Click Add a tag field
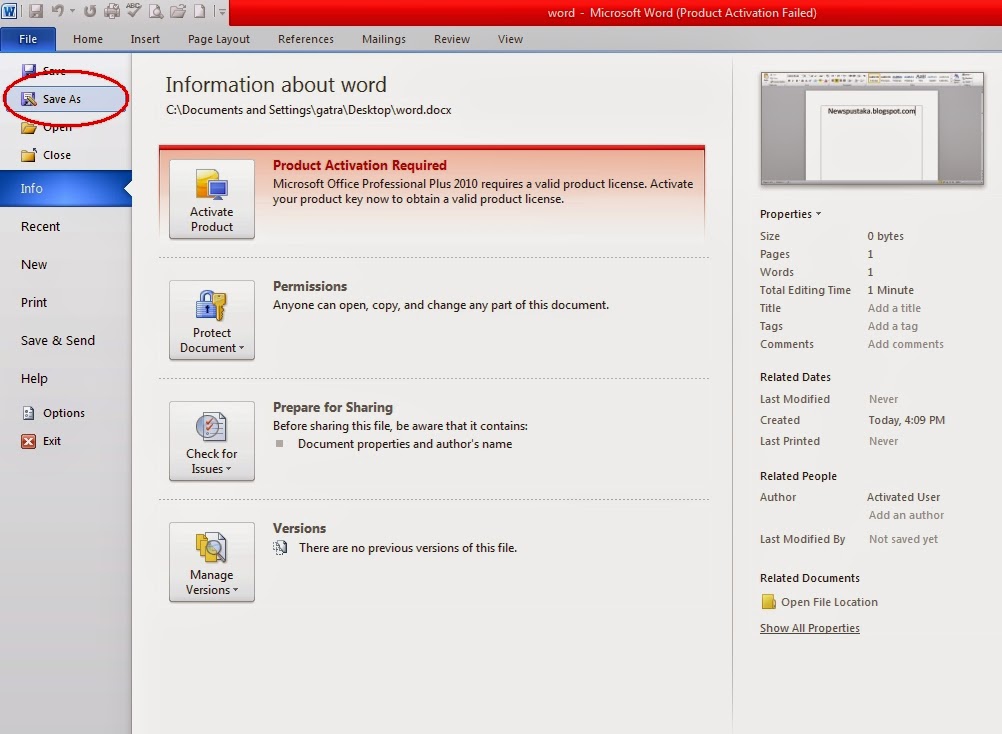This screenshot has width=1002, height=734. coord(893,326)
